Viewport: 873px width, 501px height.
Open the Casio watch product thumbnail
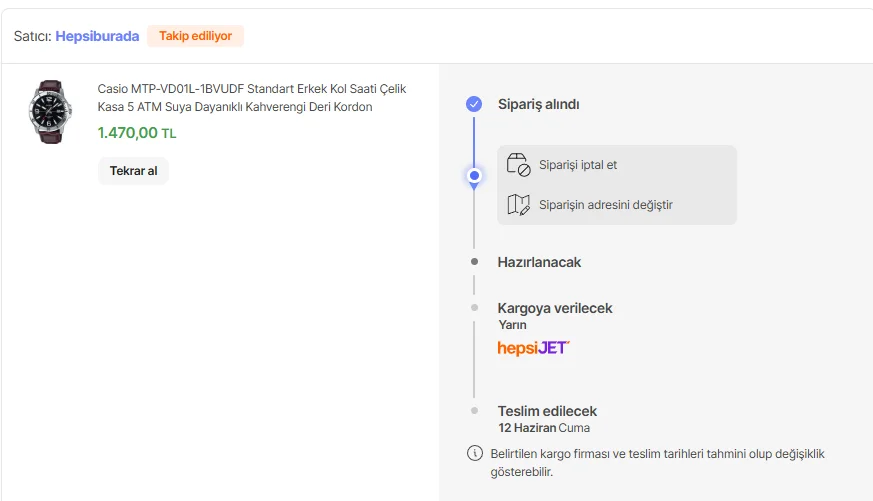[50, 112]
